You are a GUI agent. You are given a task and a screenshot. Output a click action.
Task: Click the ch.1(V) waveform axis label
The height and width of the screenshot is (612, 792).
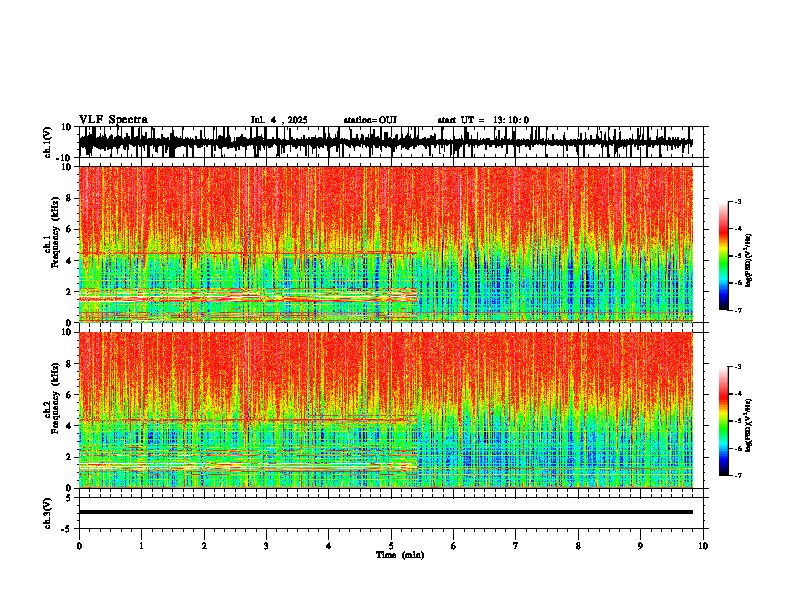[48, 142]
